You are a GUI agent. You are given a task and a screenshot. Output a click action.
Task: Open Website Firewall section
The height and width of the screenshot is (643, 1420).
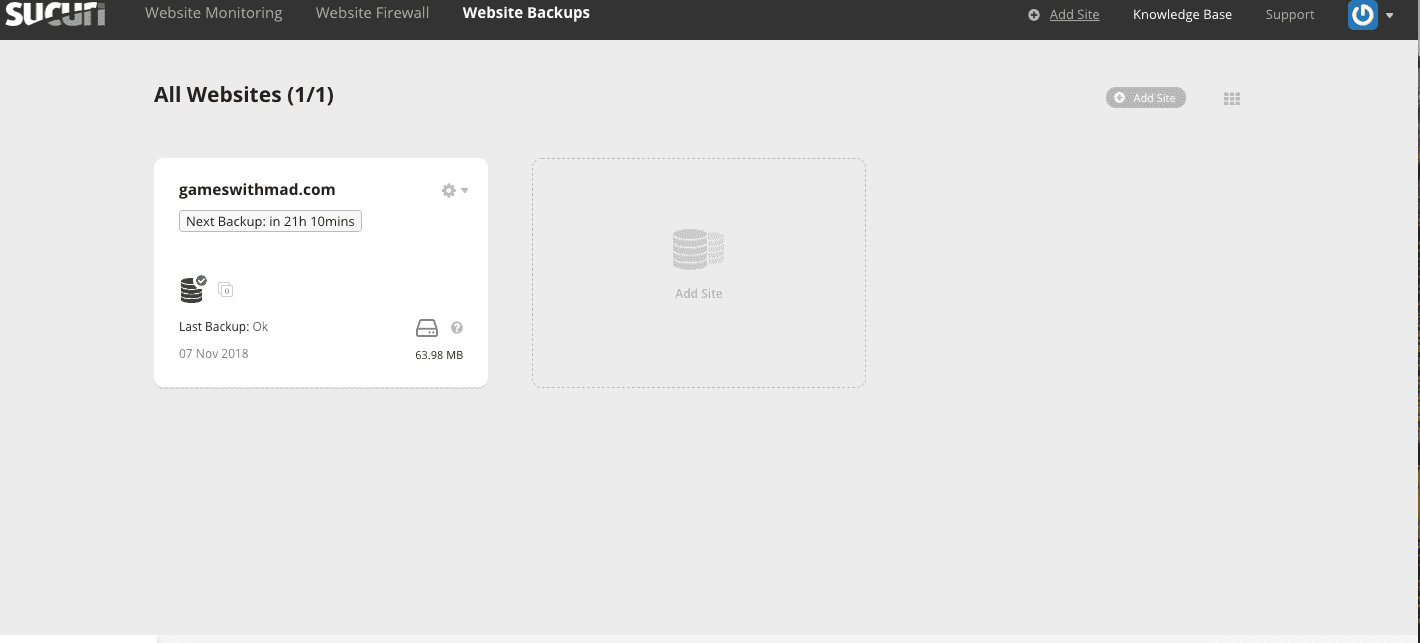pyautogui.click(x=373, y=13)
